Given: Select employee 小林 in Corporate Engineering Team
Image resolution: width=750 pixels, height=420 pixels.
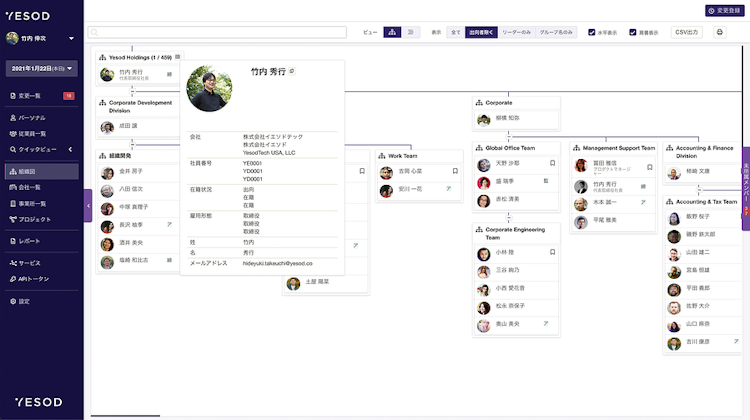Looking at the screenshot, I should point(516,252).
